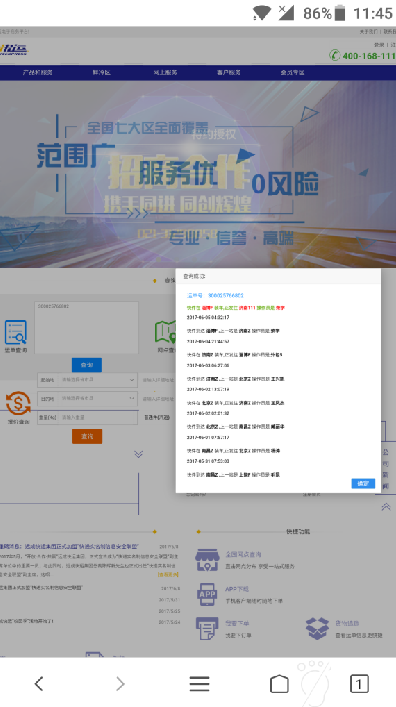Open the origin province dropdown
396x707 pixels.
87,380
